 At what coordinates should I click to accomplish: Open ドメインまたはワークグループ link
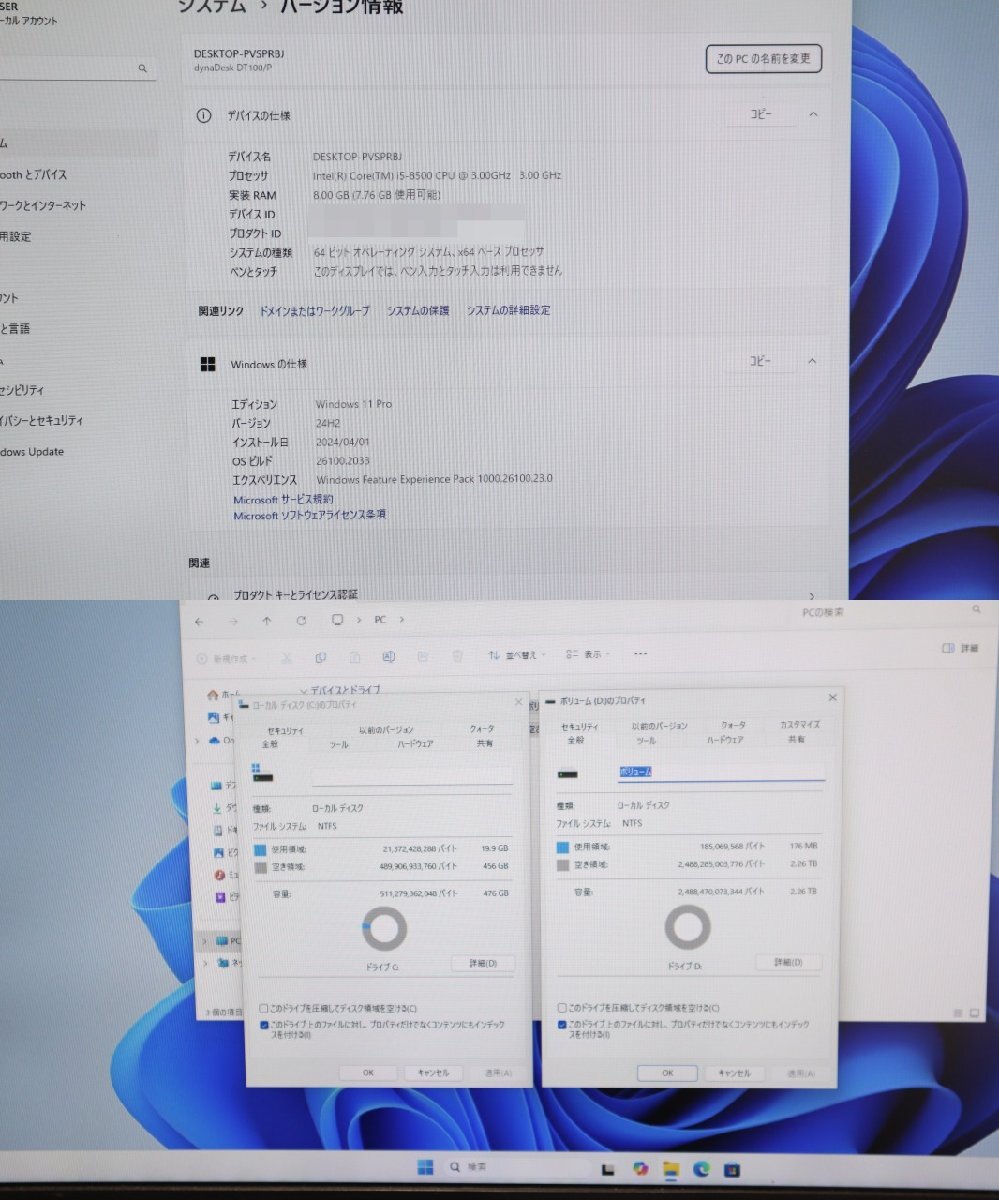(x=314, y=311)
